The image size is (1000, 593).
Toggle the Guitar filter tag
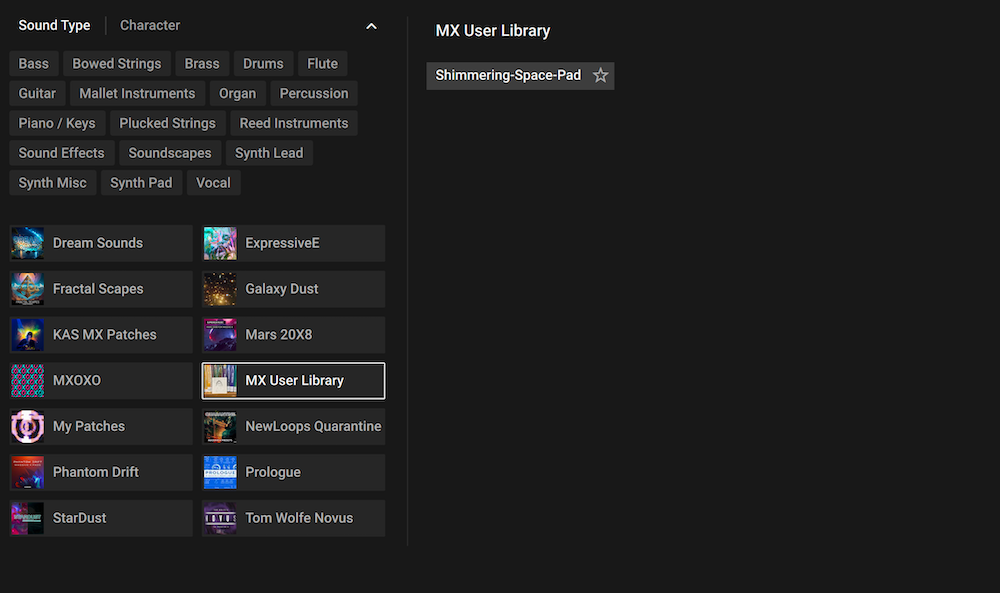click(x=37, y=94)
